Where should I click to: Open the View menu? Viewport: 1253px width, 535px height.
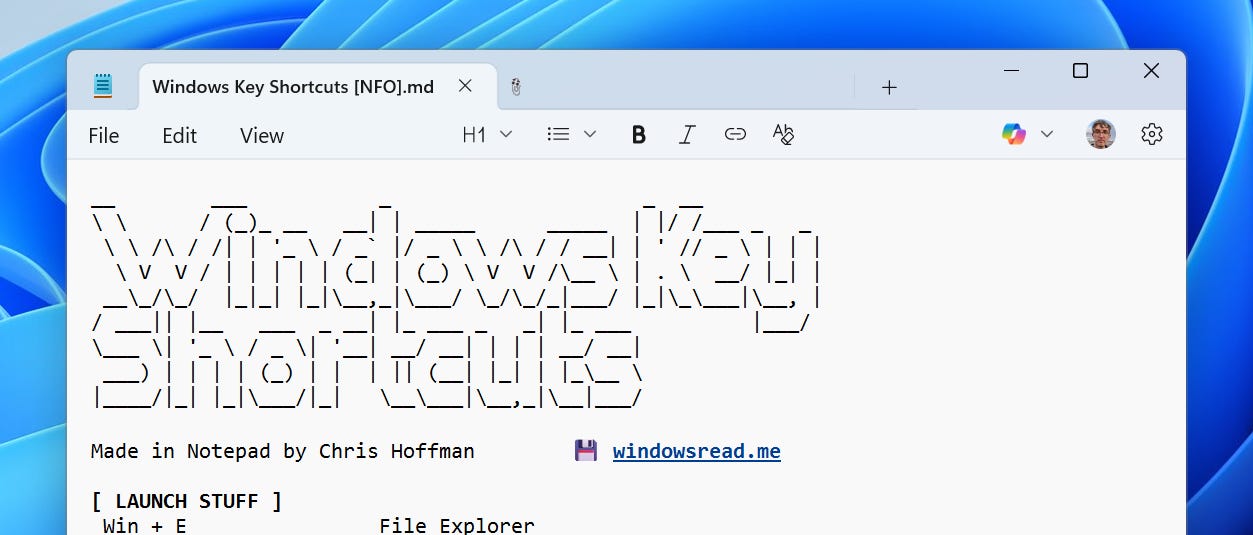pos(262,136)
